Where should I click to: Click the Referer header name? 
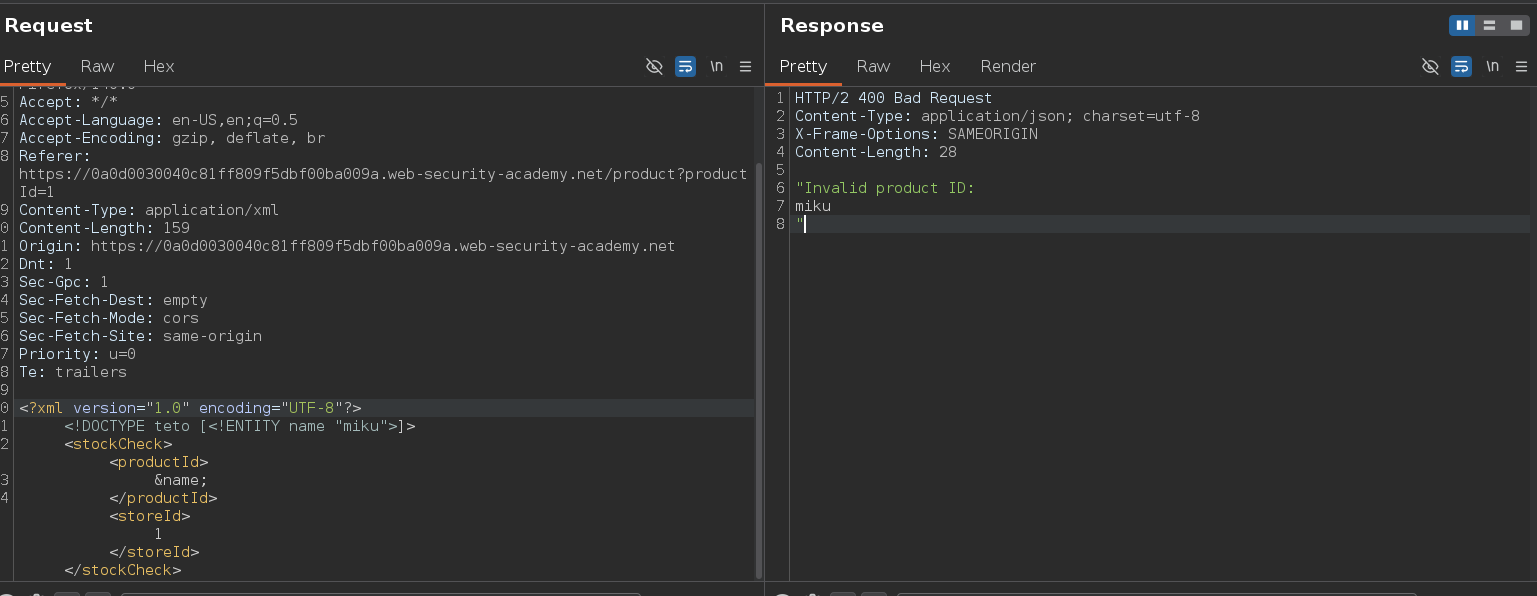pos(55,156)
